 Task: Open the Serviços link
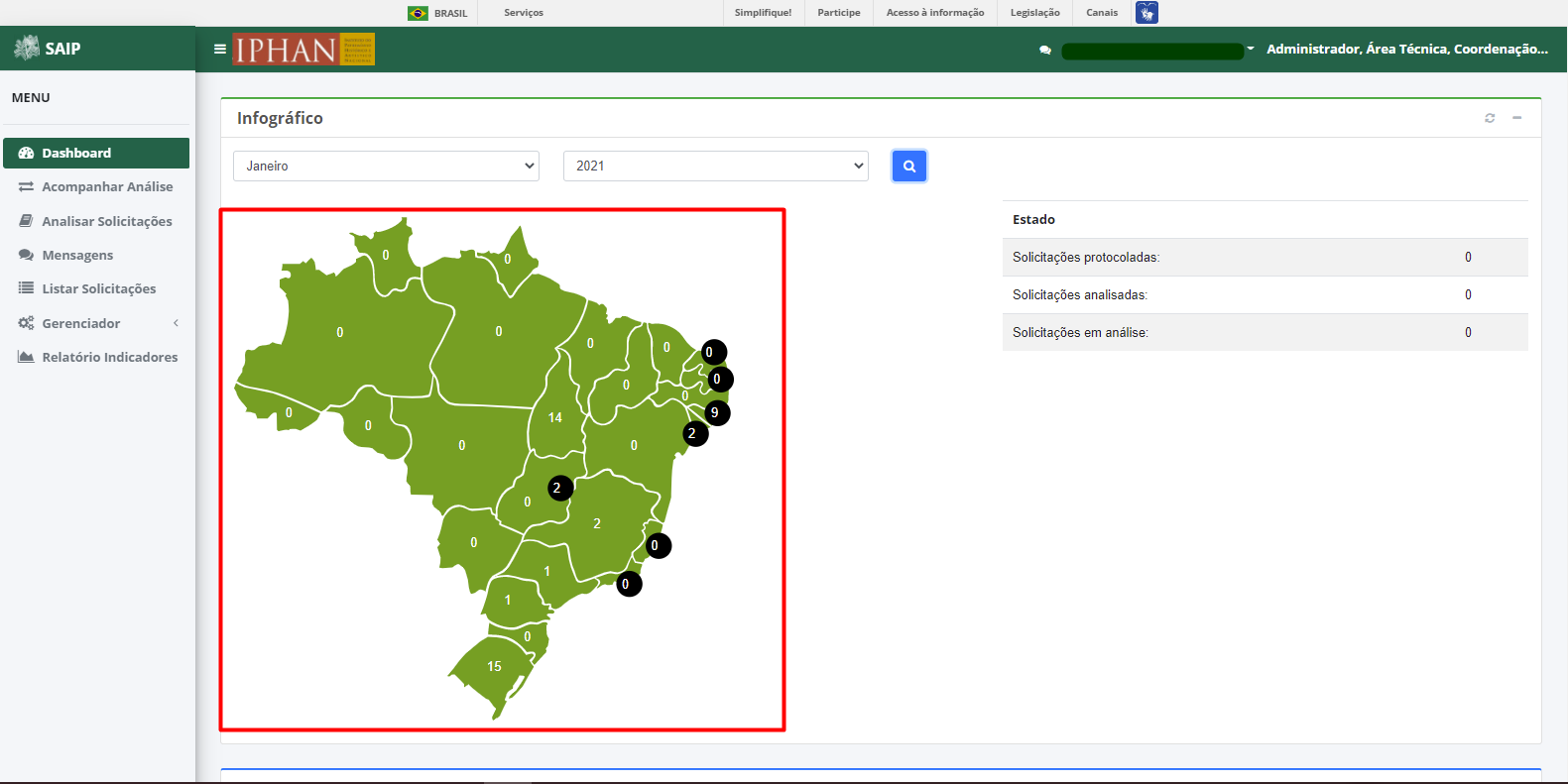tap(524, 13)
